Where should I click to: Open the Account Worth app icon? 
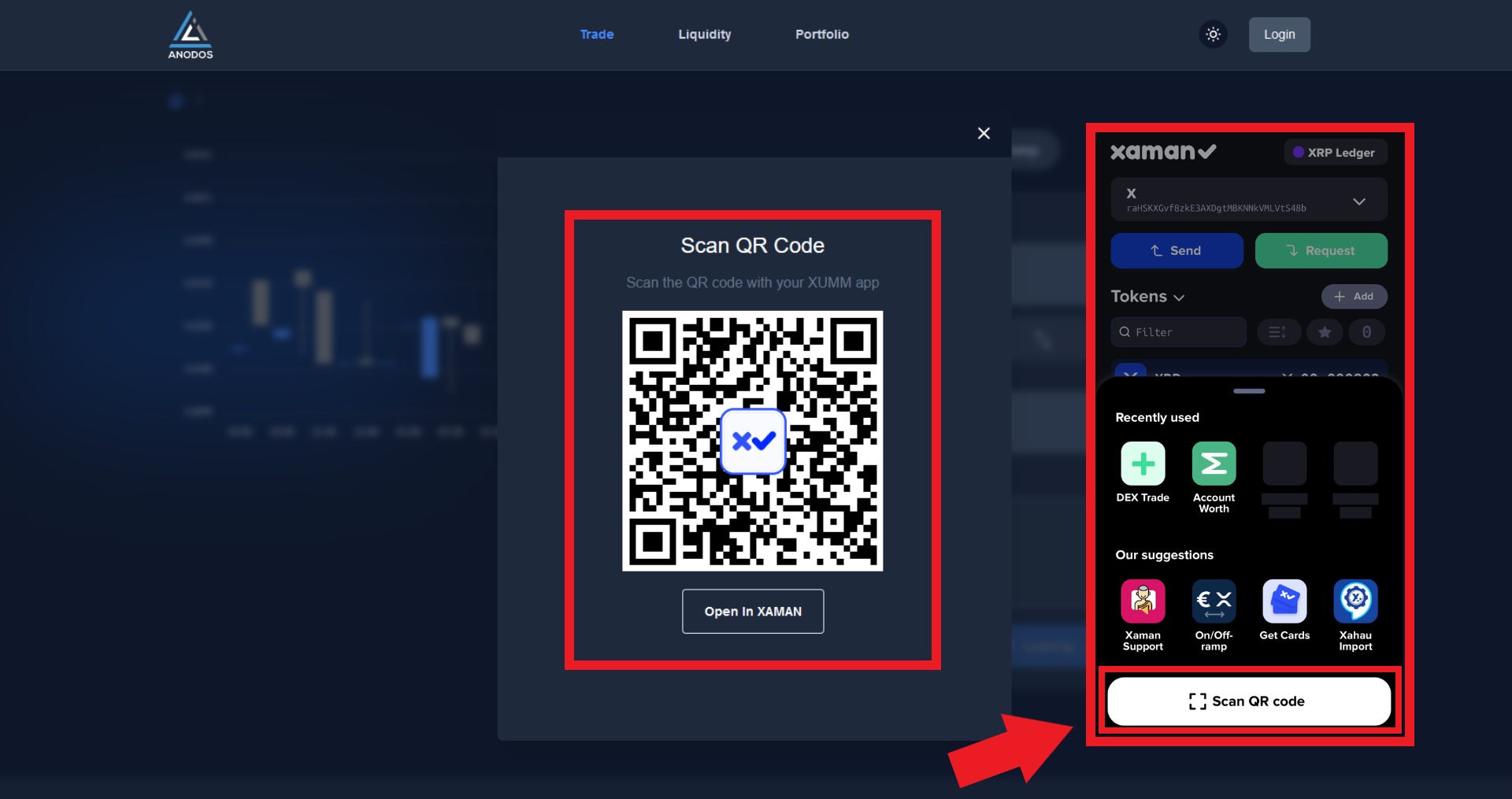(1214, 464)
